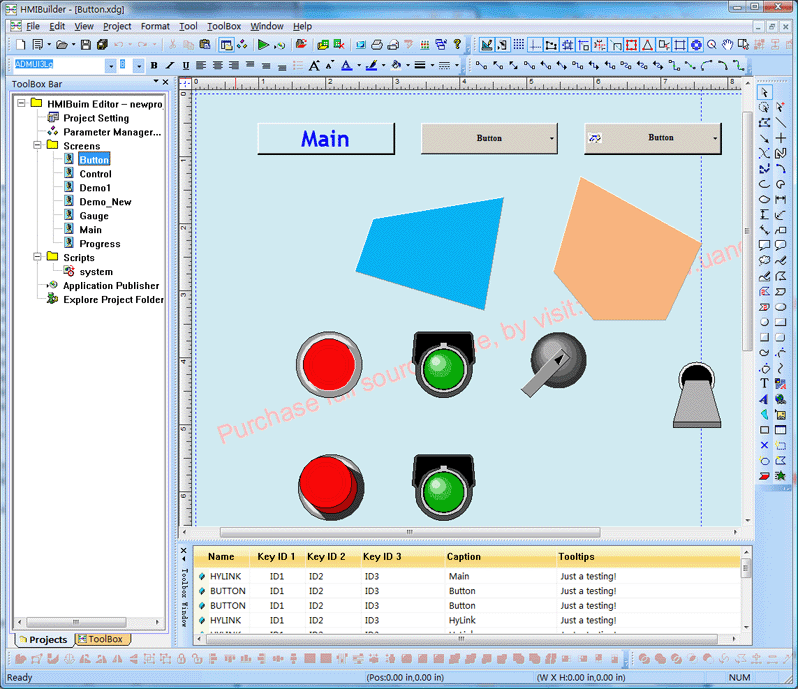
Task: Click the Caption column header
Action: click(464, 557)
